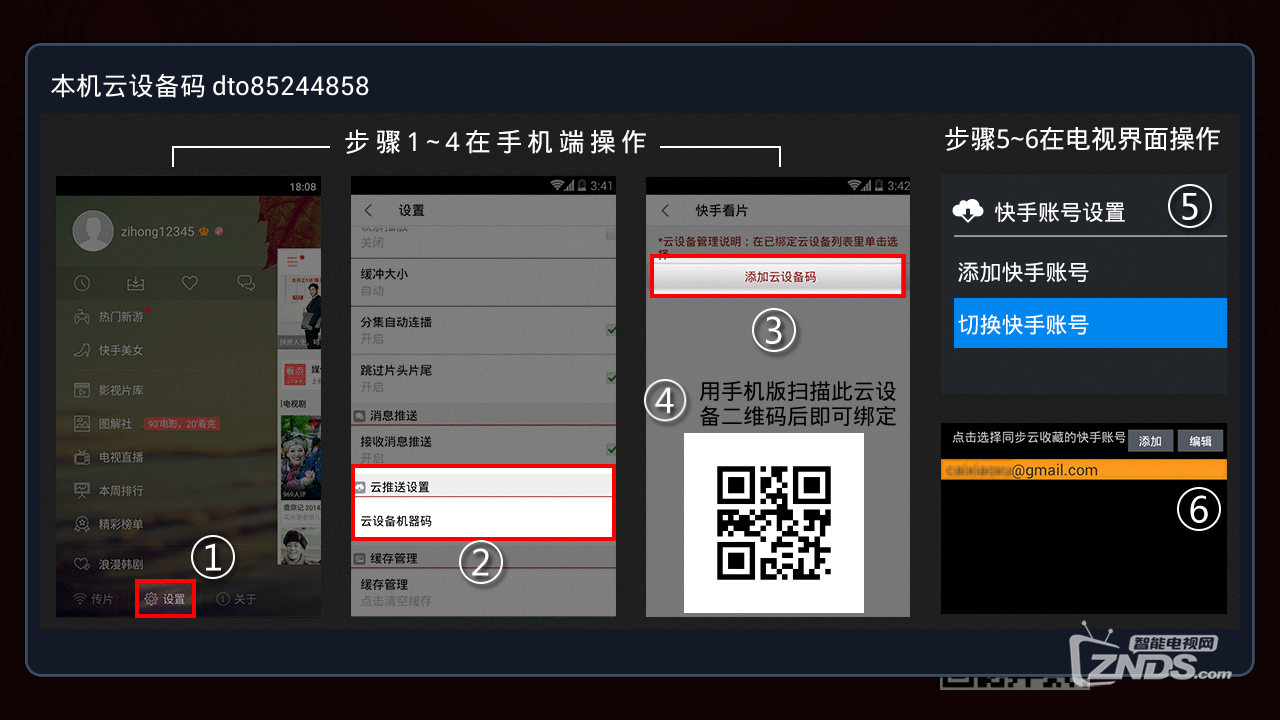Click the 电视剧 poster thumbnail in phone screen
This screenshot has width=1280, height=720.
tap(299, 456)
